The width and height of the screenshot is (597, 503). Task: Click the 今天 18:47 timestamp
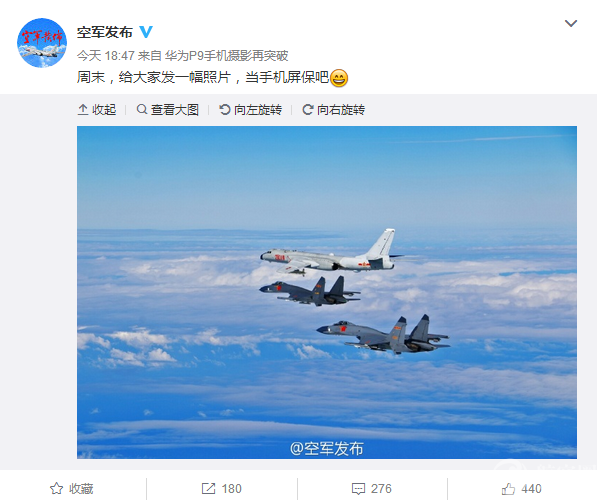pyautogui.click(x=105, y=56)
